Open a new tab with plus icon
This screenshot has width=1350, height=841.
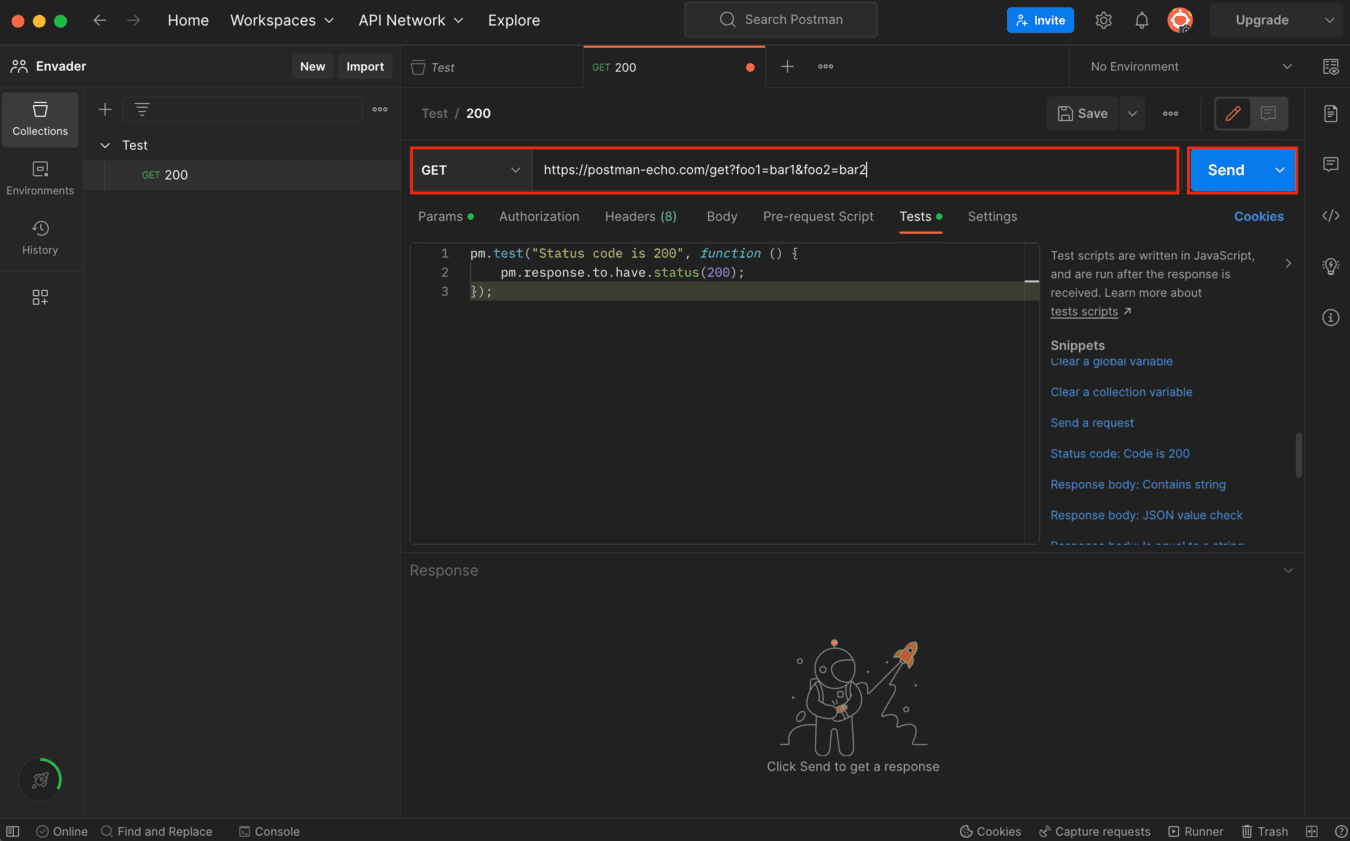point(787,66)
